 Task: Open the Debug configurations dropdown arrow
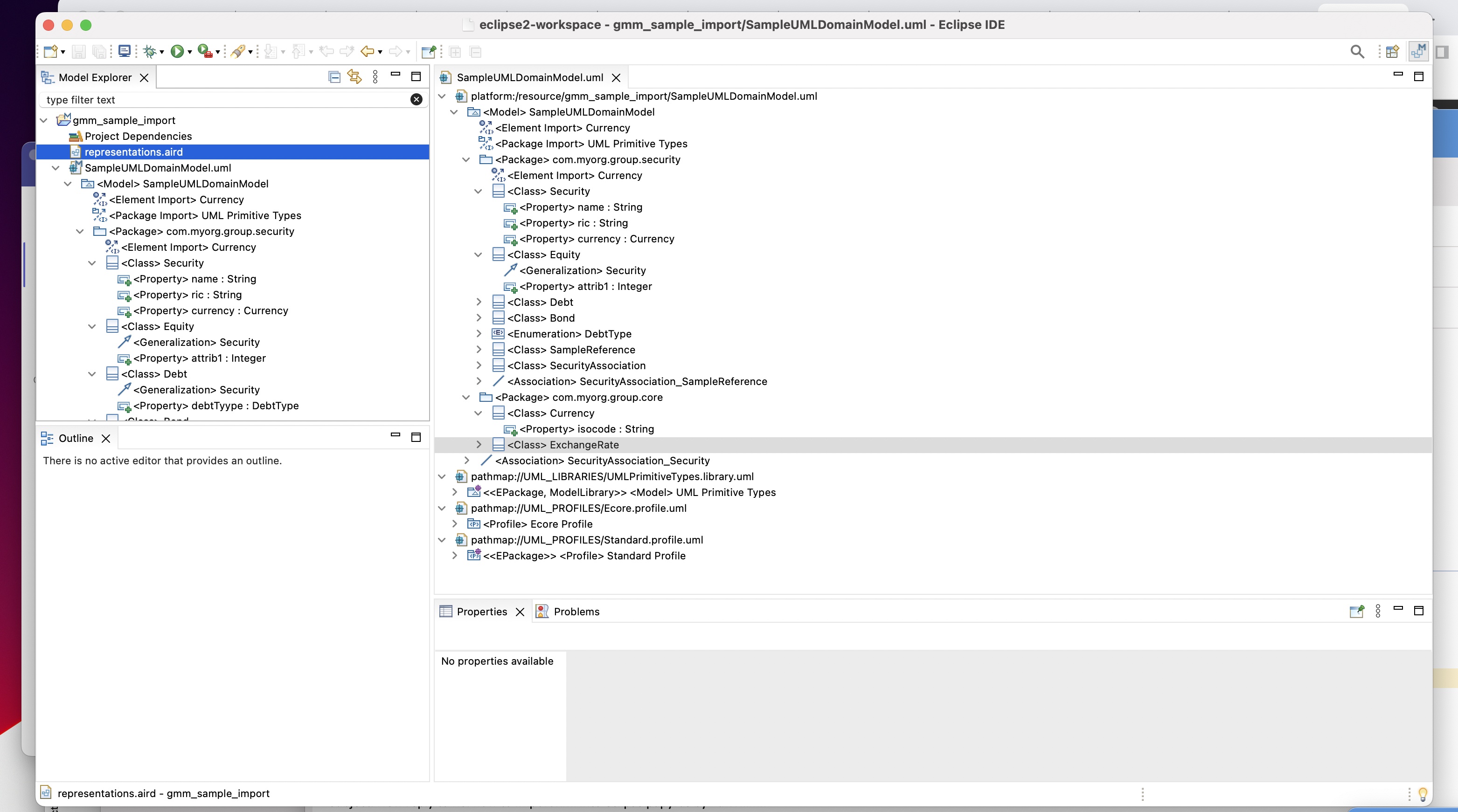[162, 53]
